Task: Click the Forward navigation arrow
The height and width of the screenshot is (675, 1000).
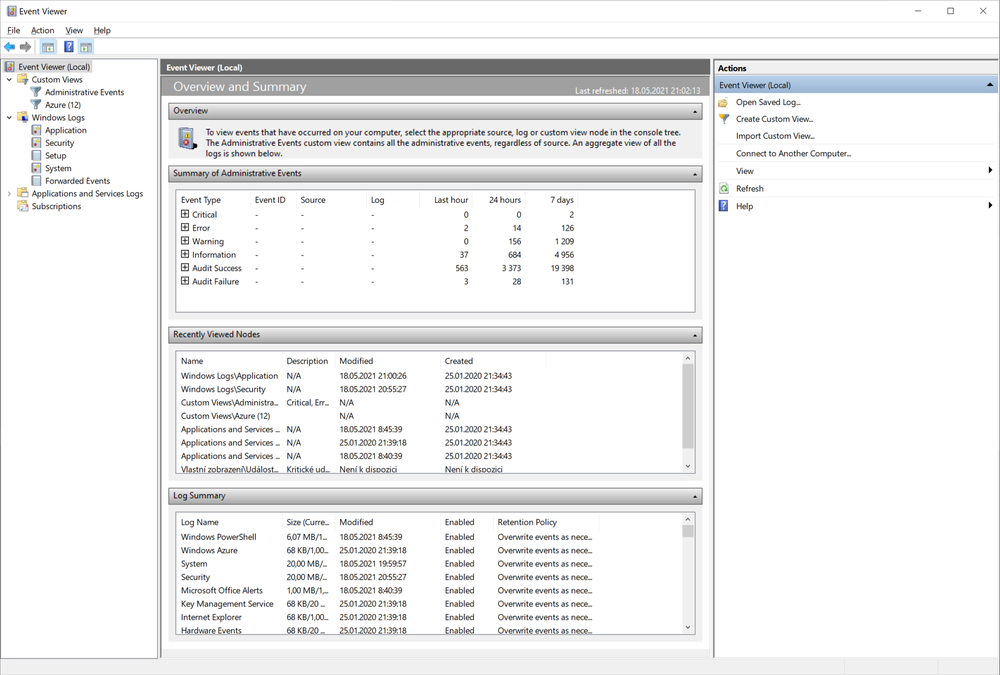Action: [25, 46]
